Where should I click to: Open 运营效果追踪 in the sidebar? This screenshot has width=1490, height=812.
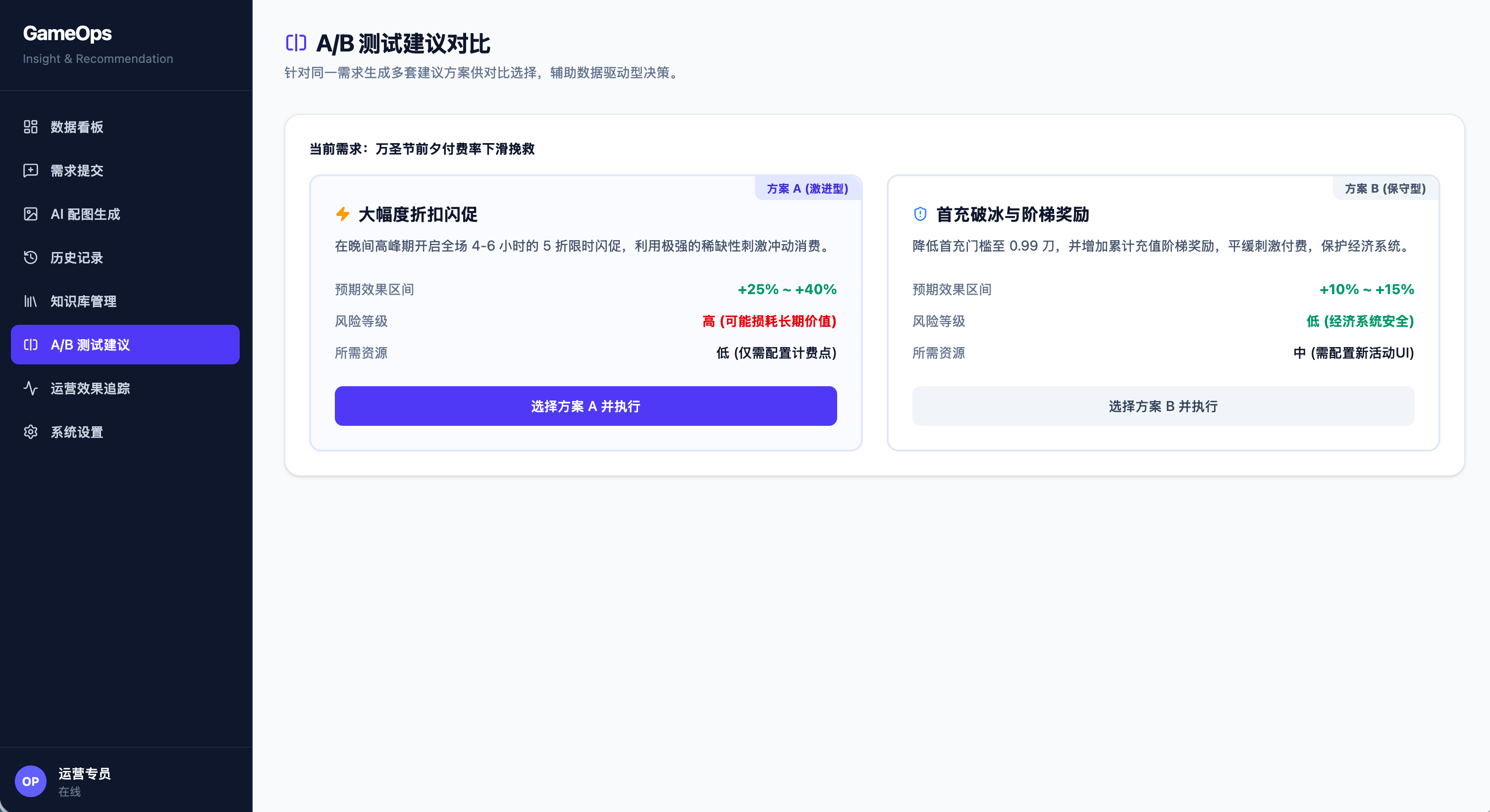click(x=125, y=388)
